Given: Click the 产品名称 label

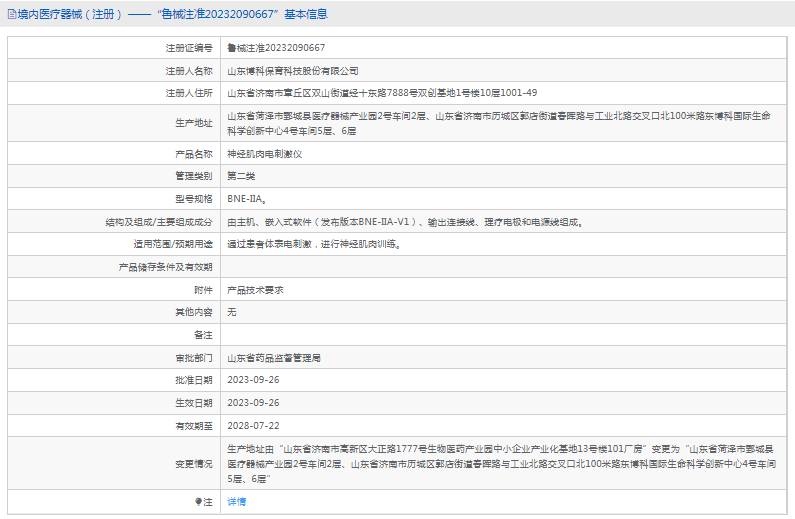Looking at the screenshot, I should (194, 154).
